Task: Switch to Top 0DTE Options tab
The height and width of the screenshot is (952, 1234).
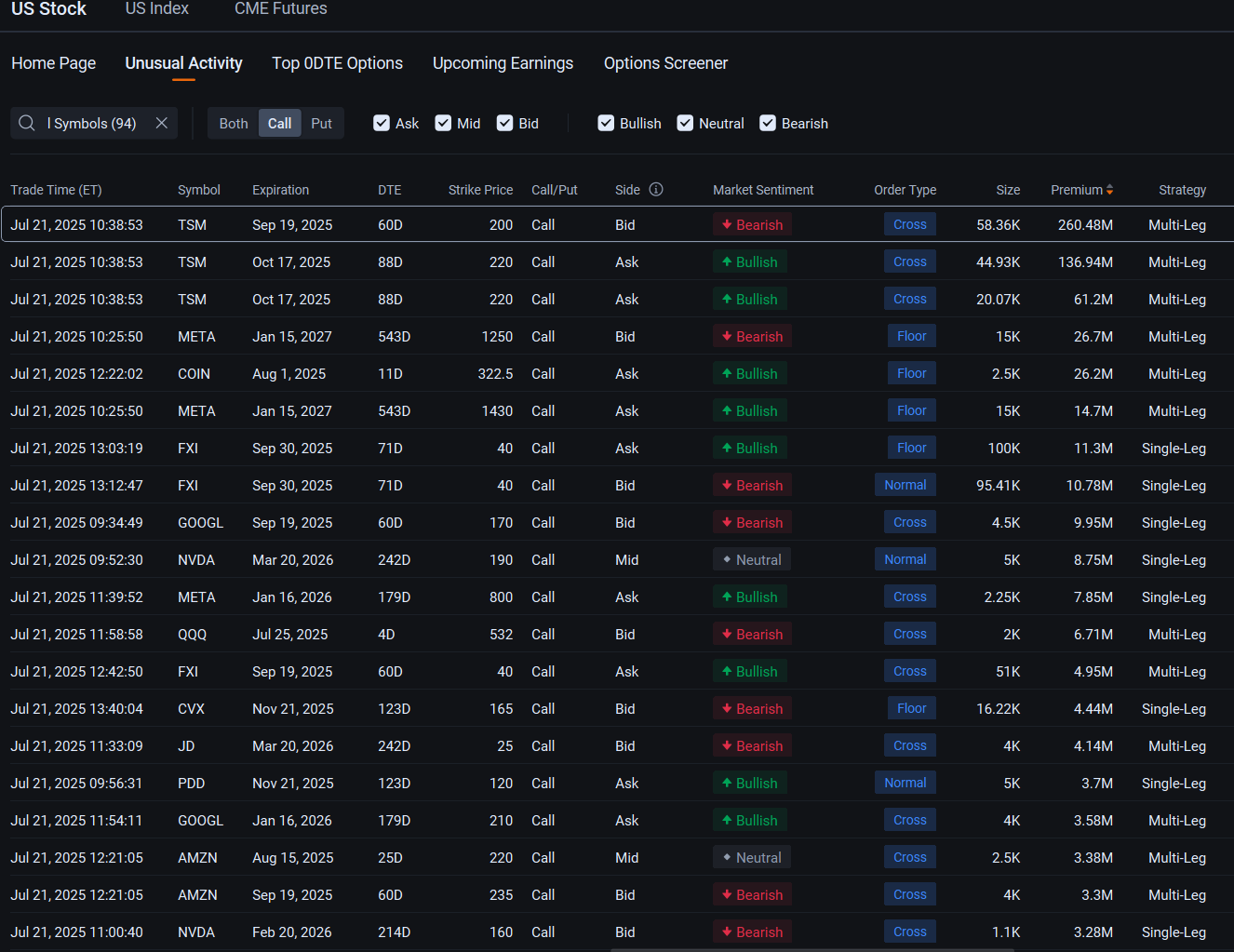Action: pos(337,63)
